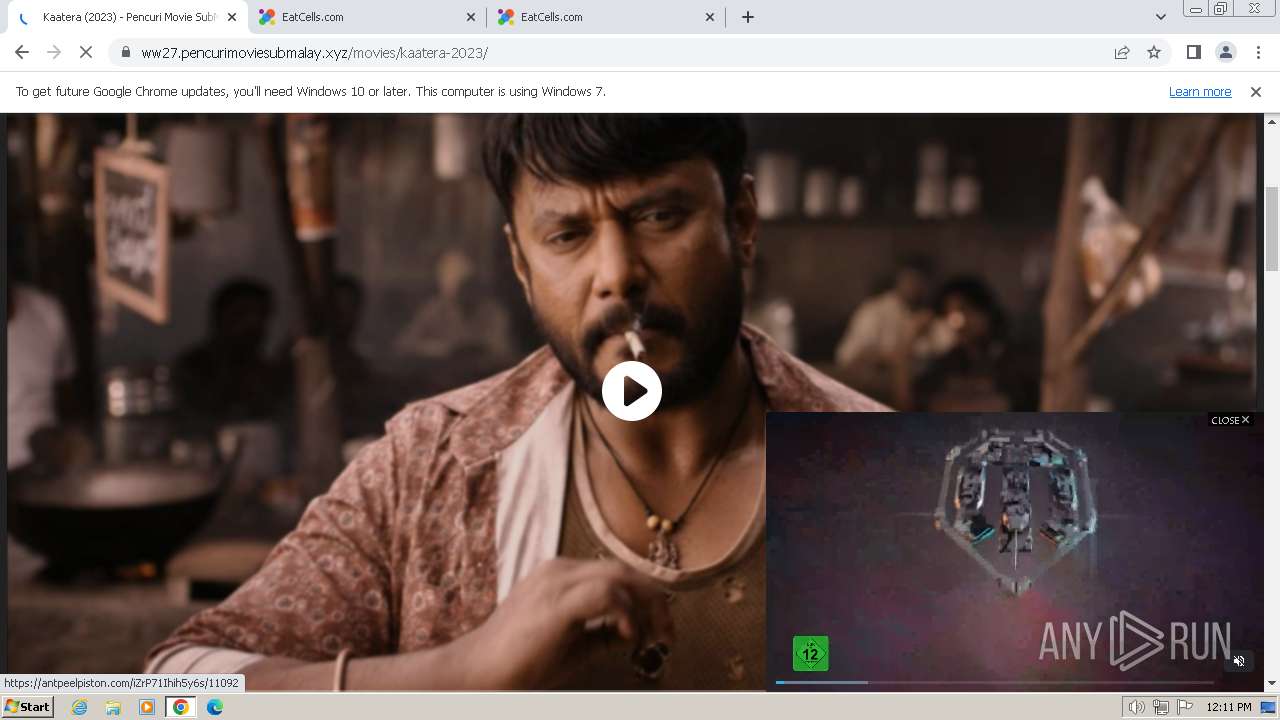Click the scrollbar up arrow

(x=1272, y=121)
